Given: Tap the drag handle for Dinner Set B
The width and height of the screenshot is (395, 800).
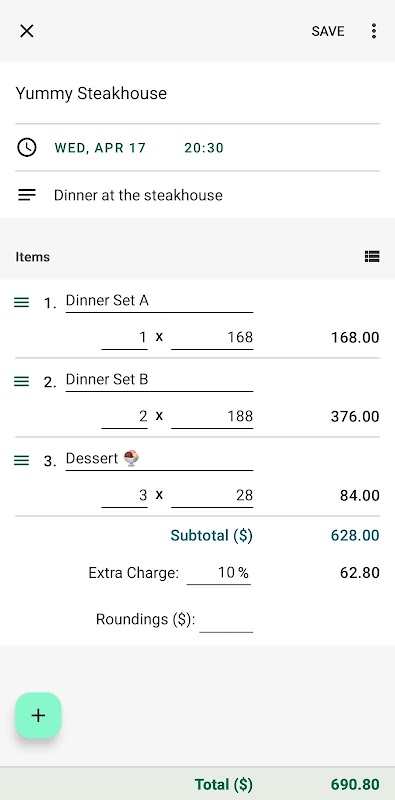Looking at the screenshot, I should click(x=21, y=381).
